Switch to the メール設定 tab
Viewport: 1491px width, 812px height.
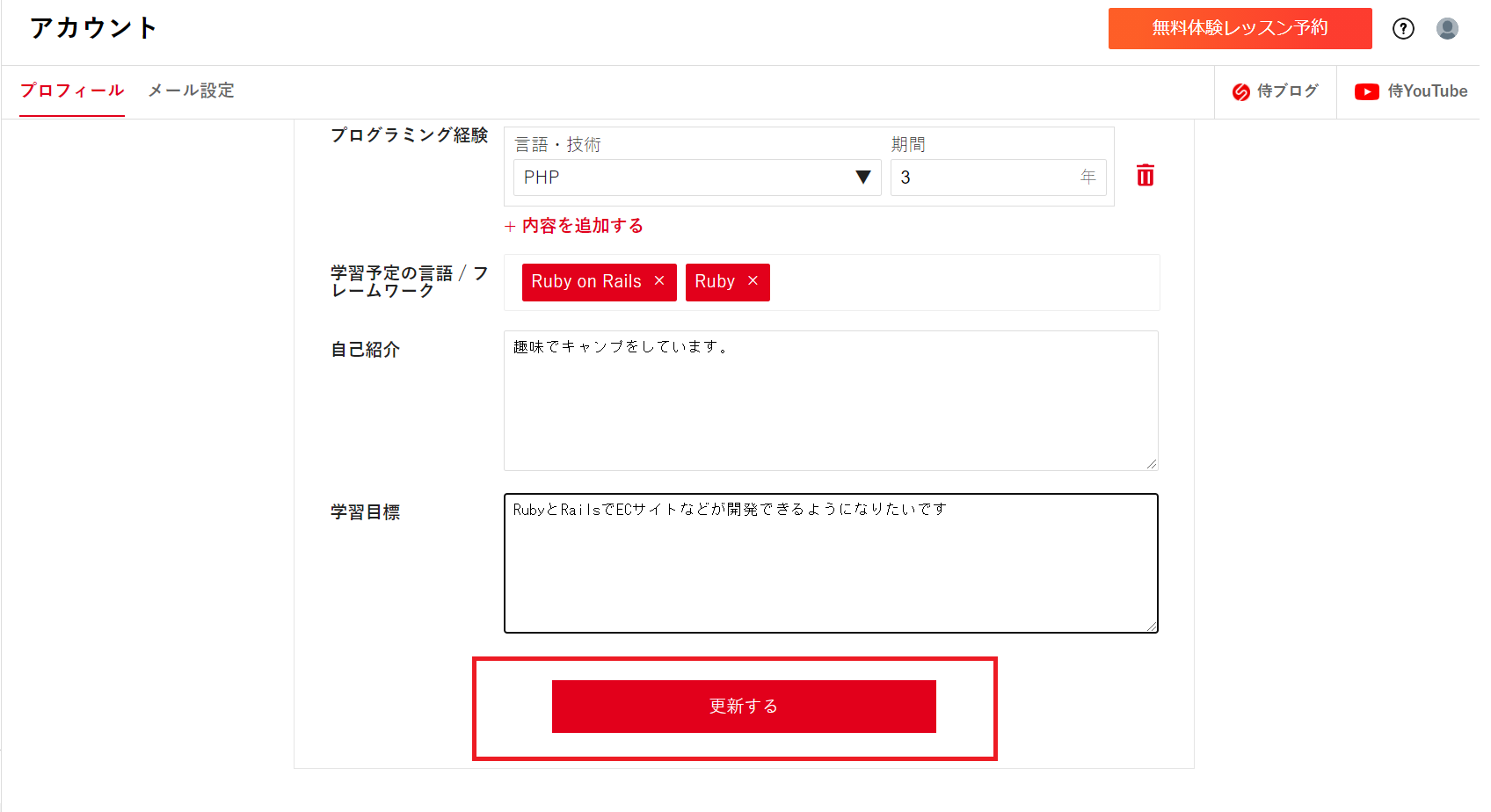(191, 91)
